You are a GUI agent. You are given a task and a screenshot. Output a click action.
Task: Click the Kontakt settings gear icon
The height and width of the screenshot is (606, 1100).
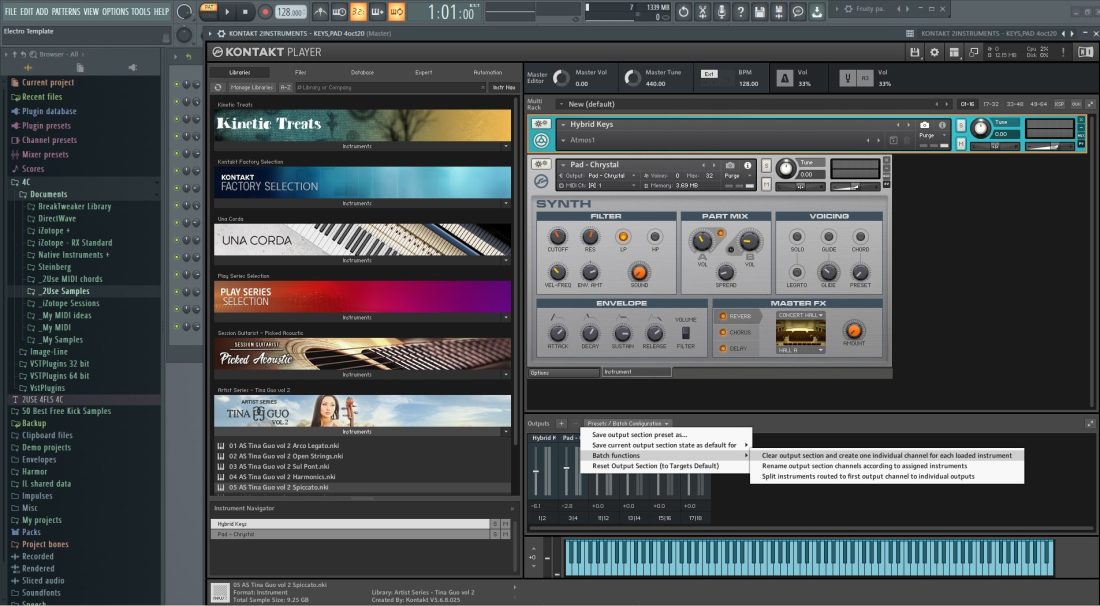point(935,52)
